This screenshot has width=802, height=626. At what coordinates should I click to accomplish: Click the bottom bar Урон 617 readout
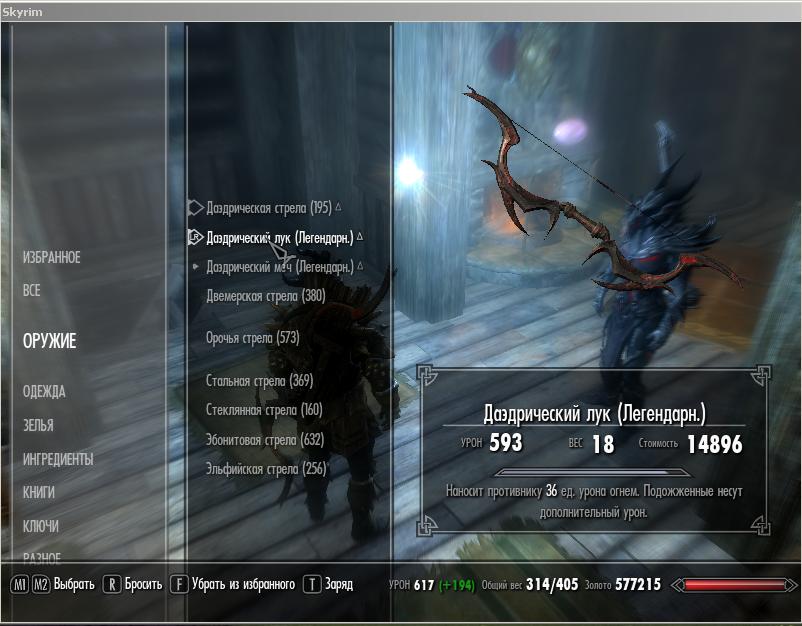(431, 585)
